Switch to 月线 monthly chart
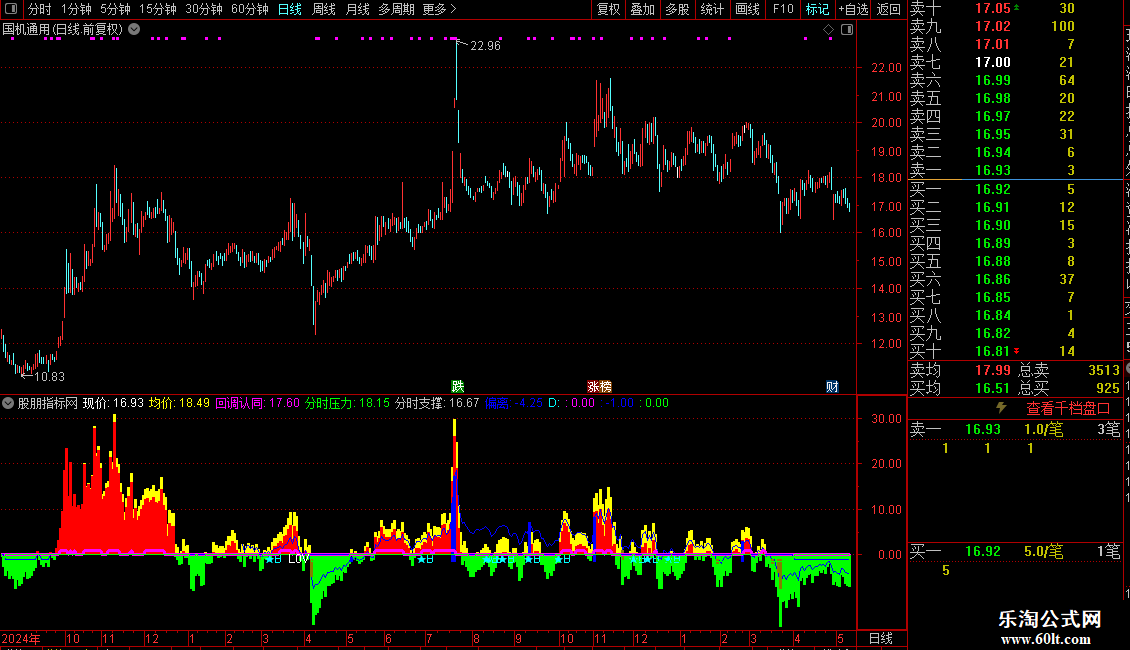 [357, 9]
